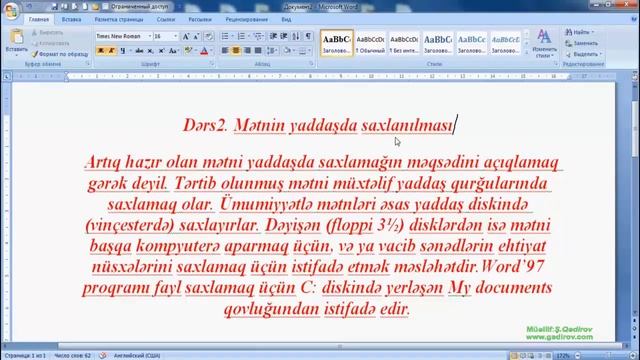The image size is (640, 360).
Task: Open Изменить стили menu
Action: [544, 43]
